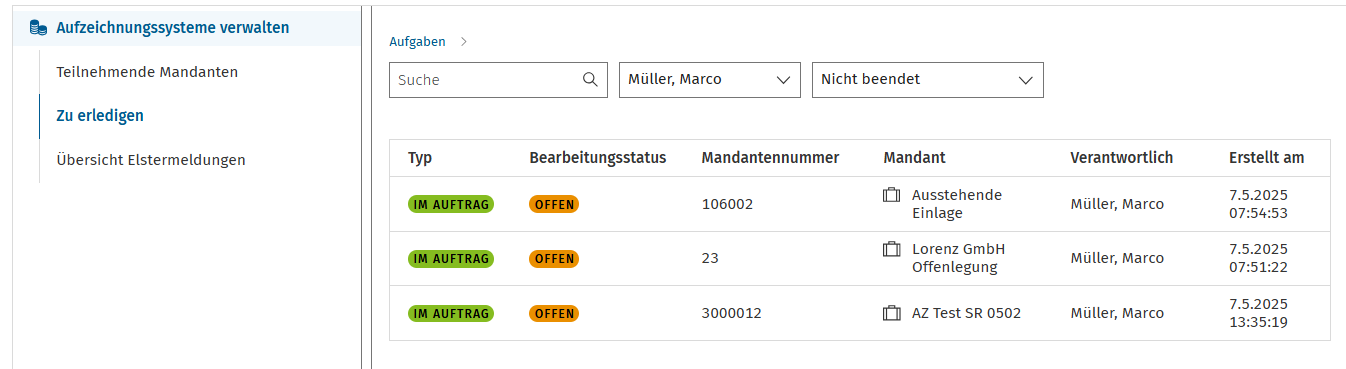Image resolution: width=1346 pixels, height=369 pixels.
Task: Click briefcase icon beside Lorenz GmbH Offenlegung
Action: 892,249
